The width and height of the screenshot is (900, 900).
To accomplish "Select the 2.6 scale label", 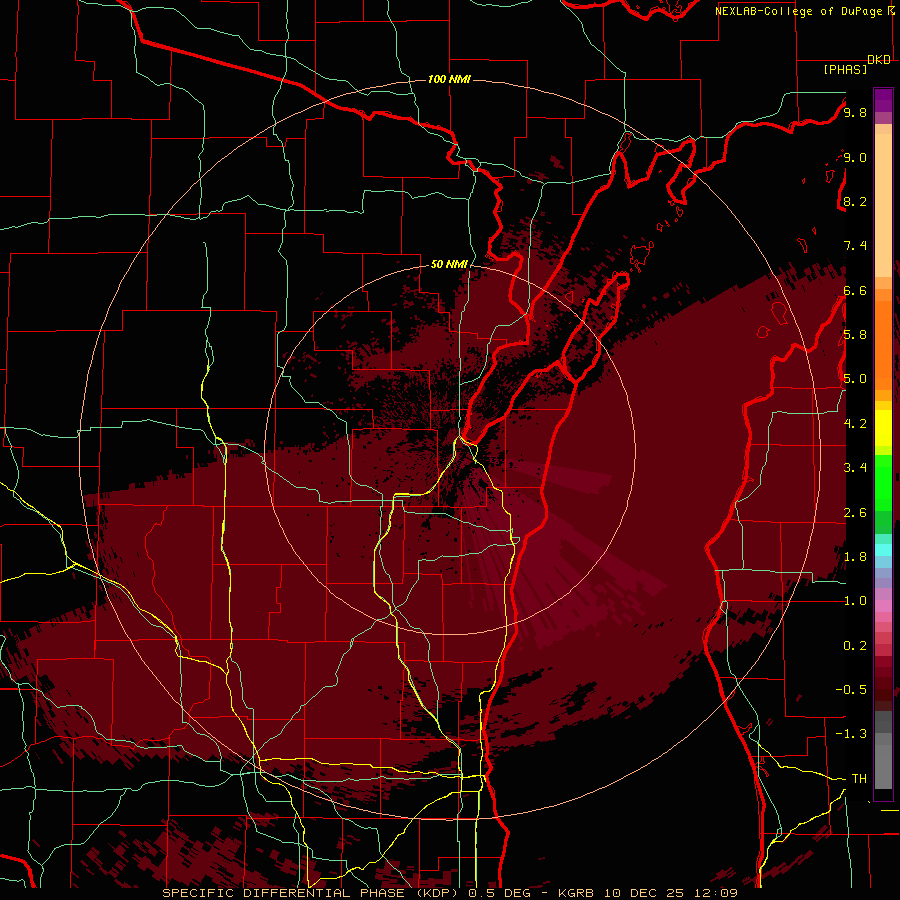I will (x=855, y=513).
